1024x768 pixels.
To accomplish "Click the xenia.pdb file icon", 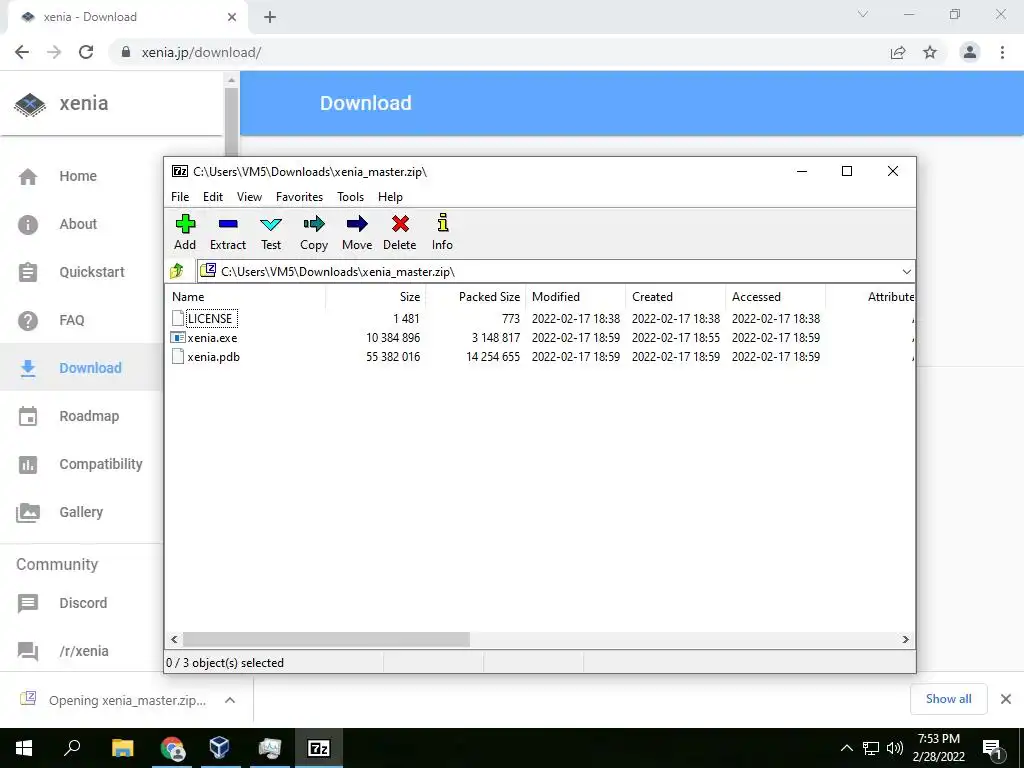I will coord(178,357).
